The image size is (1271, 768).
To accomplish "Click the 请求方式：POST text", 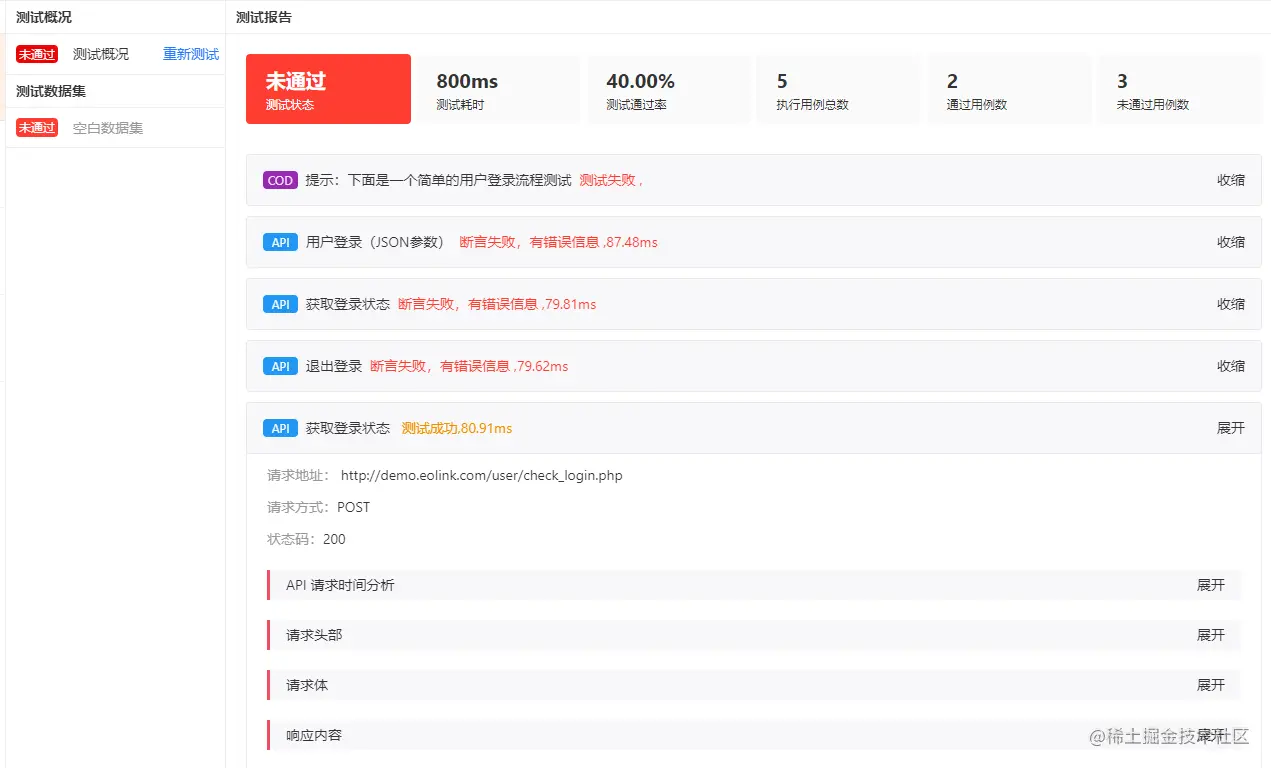I will click(318, 507).
